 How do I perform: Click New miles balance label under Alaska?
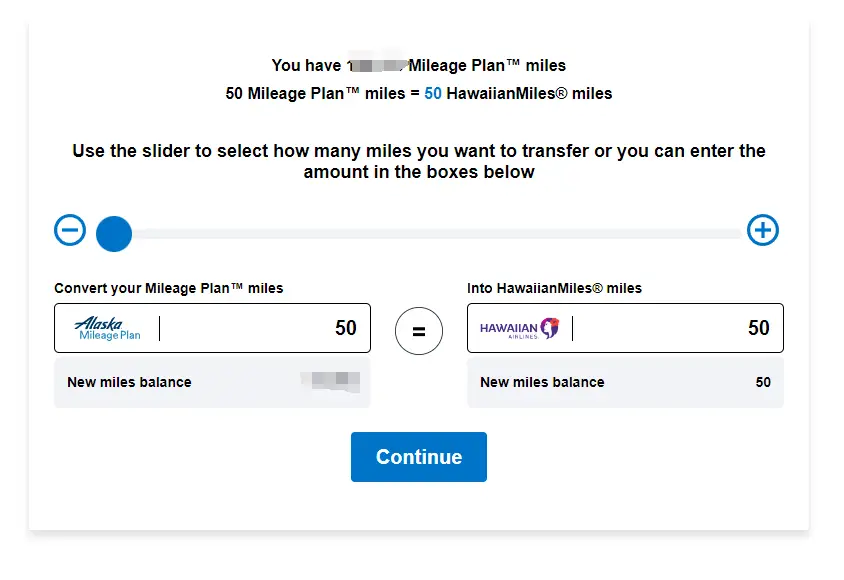tap(129, 382)
